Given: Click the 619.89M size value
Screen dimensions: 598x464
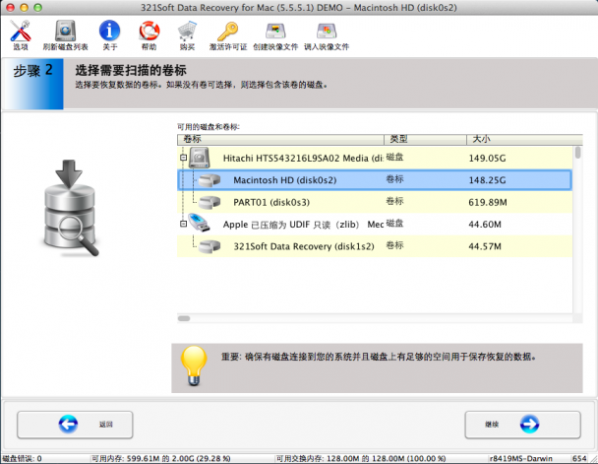Looking at the screenshot, I should click(488, 202).
